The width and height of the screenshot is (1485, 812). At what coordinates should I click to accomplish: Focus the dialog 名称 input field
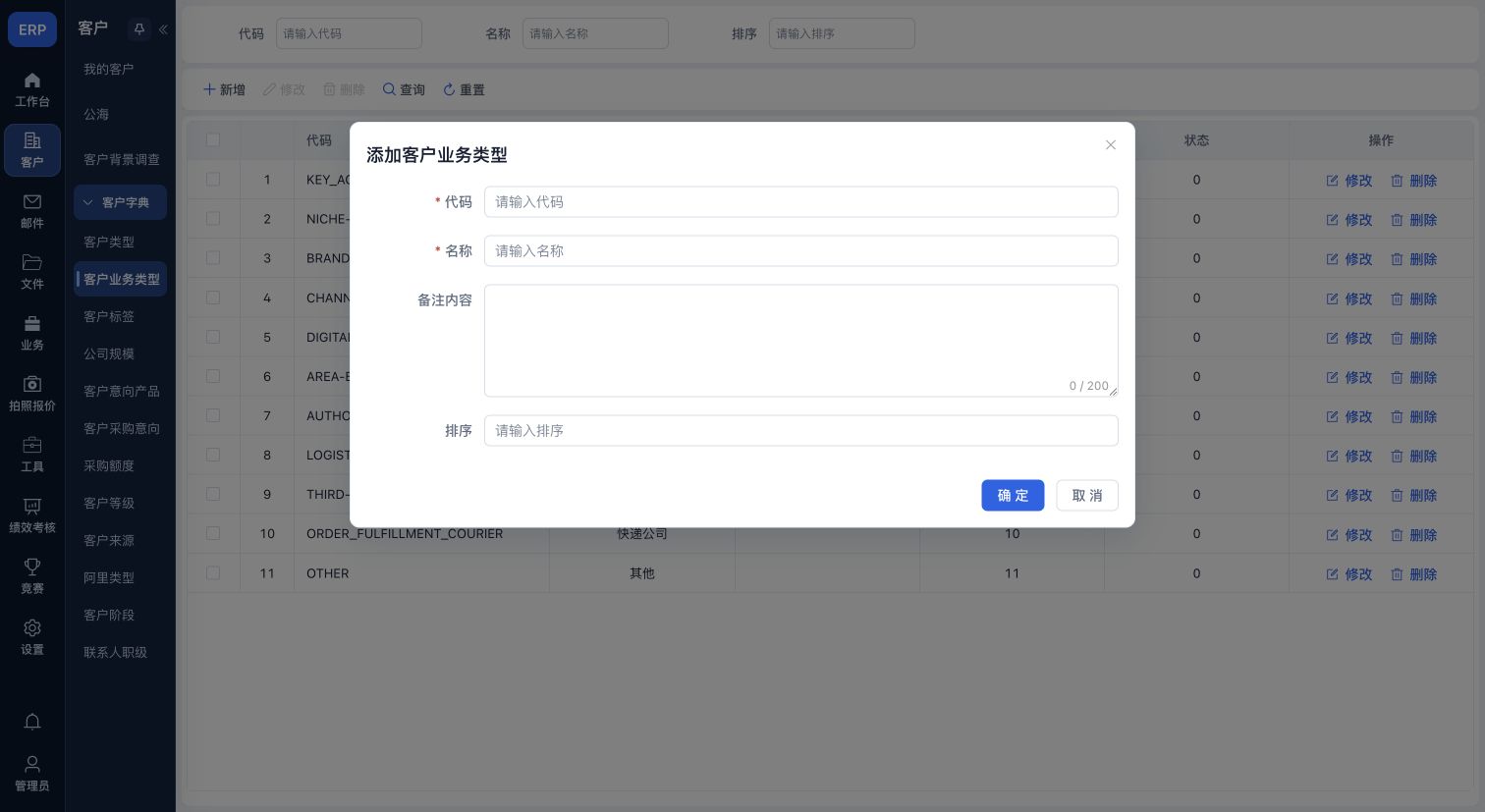tap(801, 251)
